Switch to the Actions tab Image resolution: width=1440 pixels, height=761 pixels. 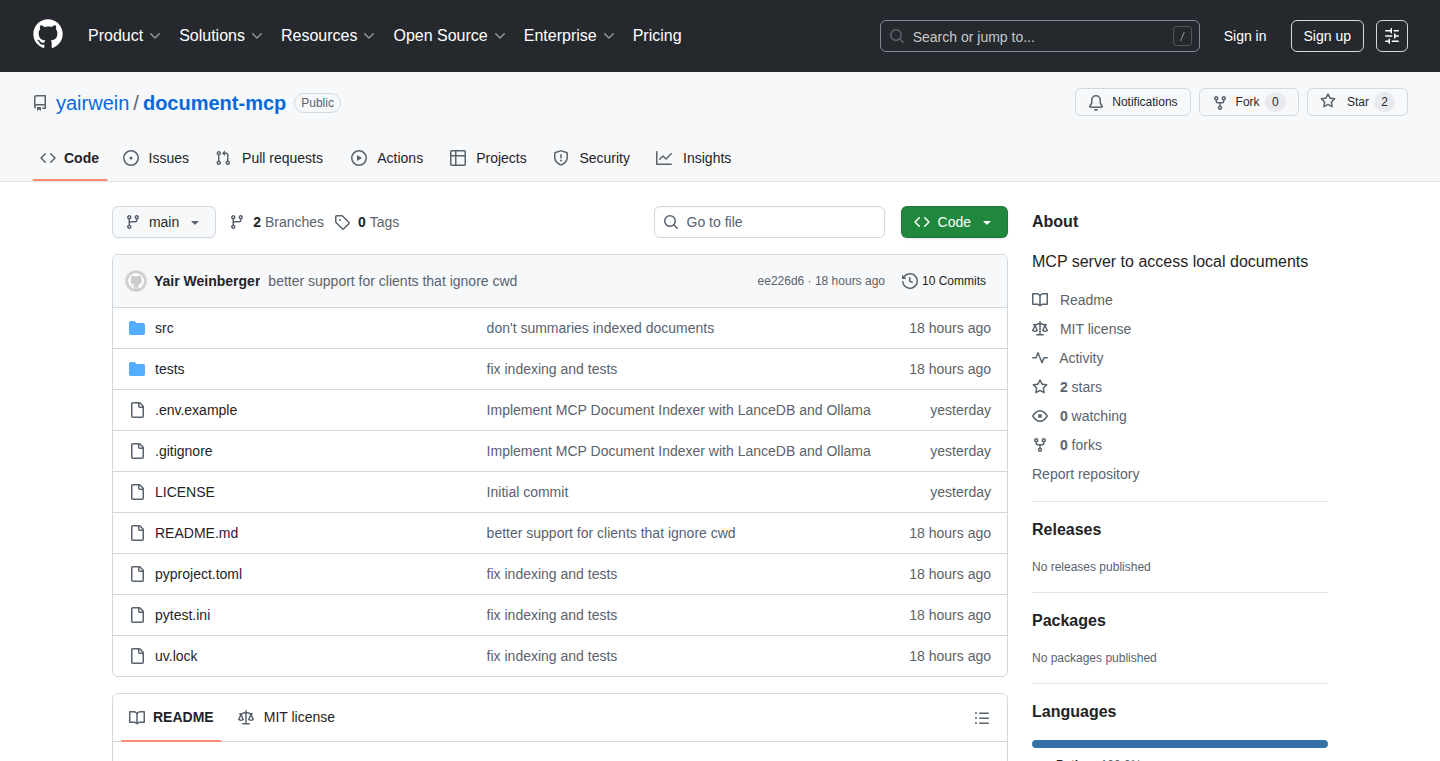point(387,158)
